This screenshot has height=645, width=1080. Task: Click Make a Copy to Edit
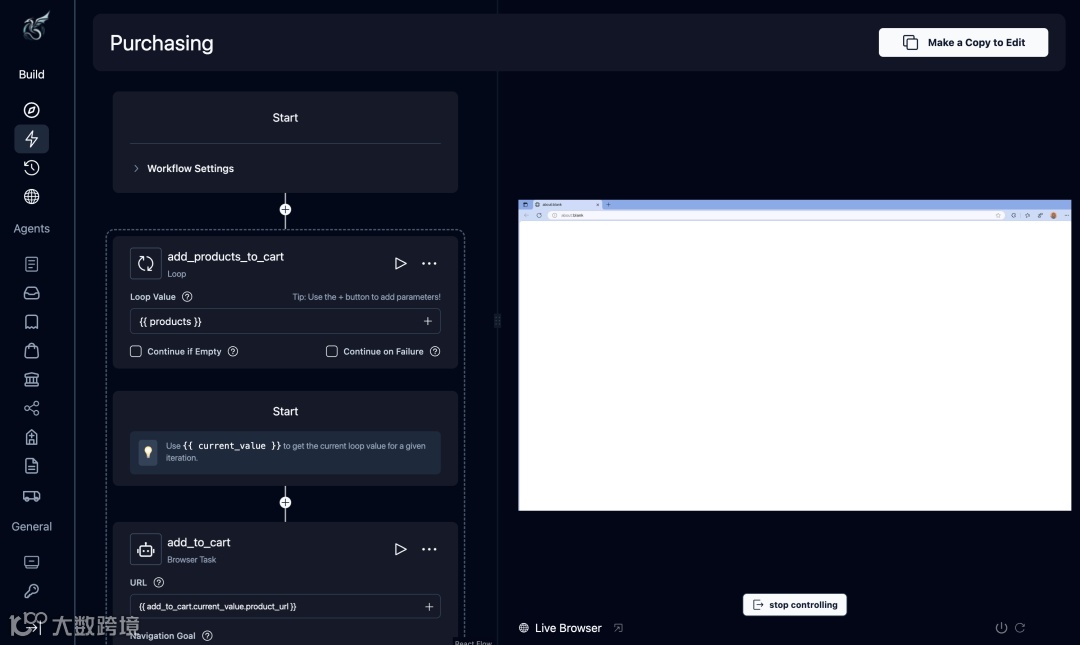pyautogui.click(x=963, y=43)
